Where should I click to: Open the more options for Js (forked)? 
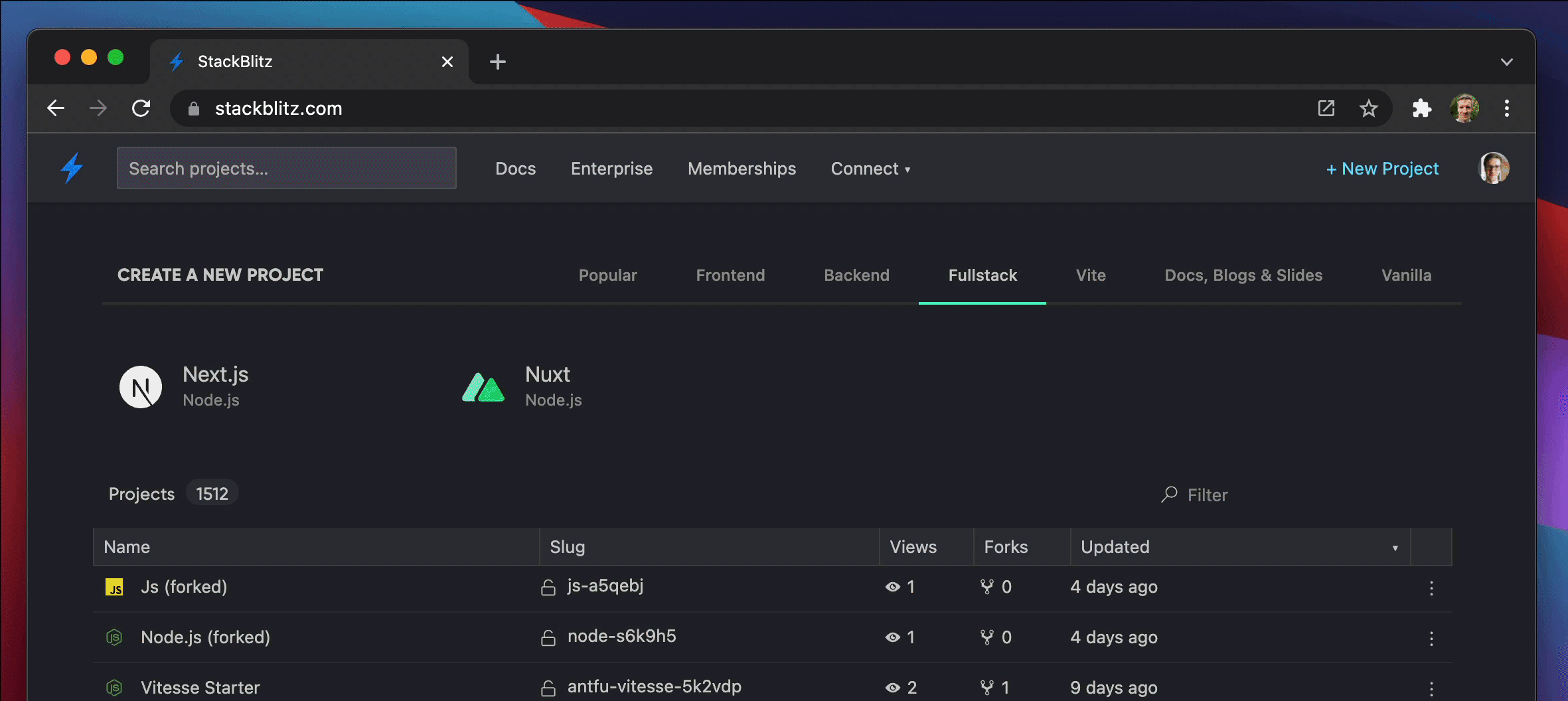1431,588
